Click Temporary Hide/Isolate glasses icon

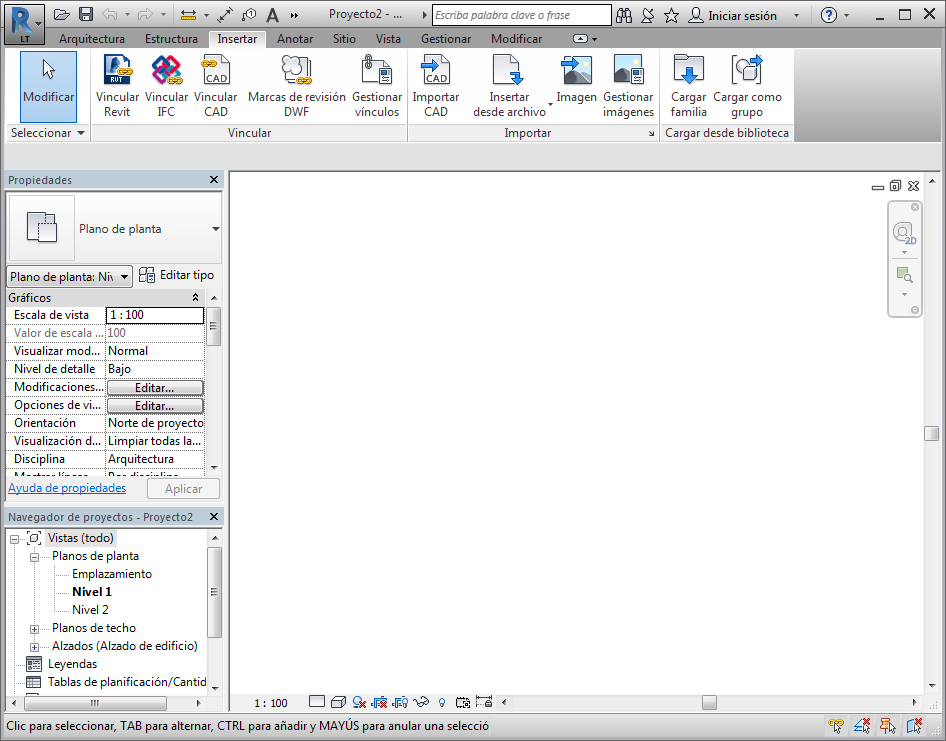421,702
